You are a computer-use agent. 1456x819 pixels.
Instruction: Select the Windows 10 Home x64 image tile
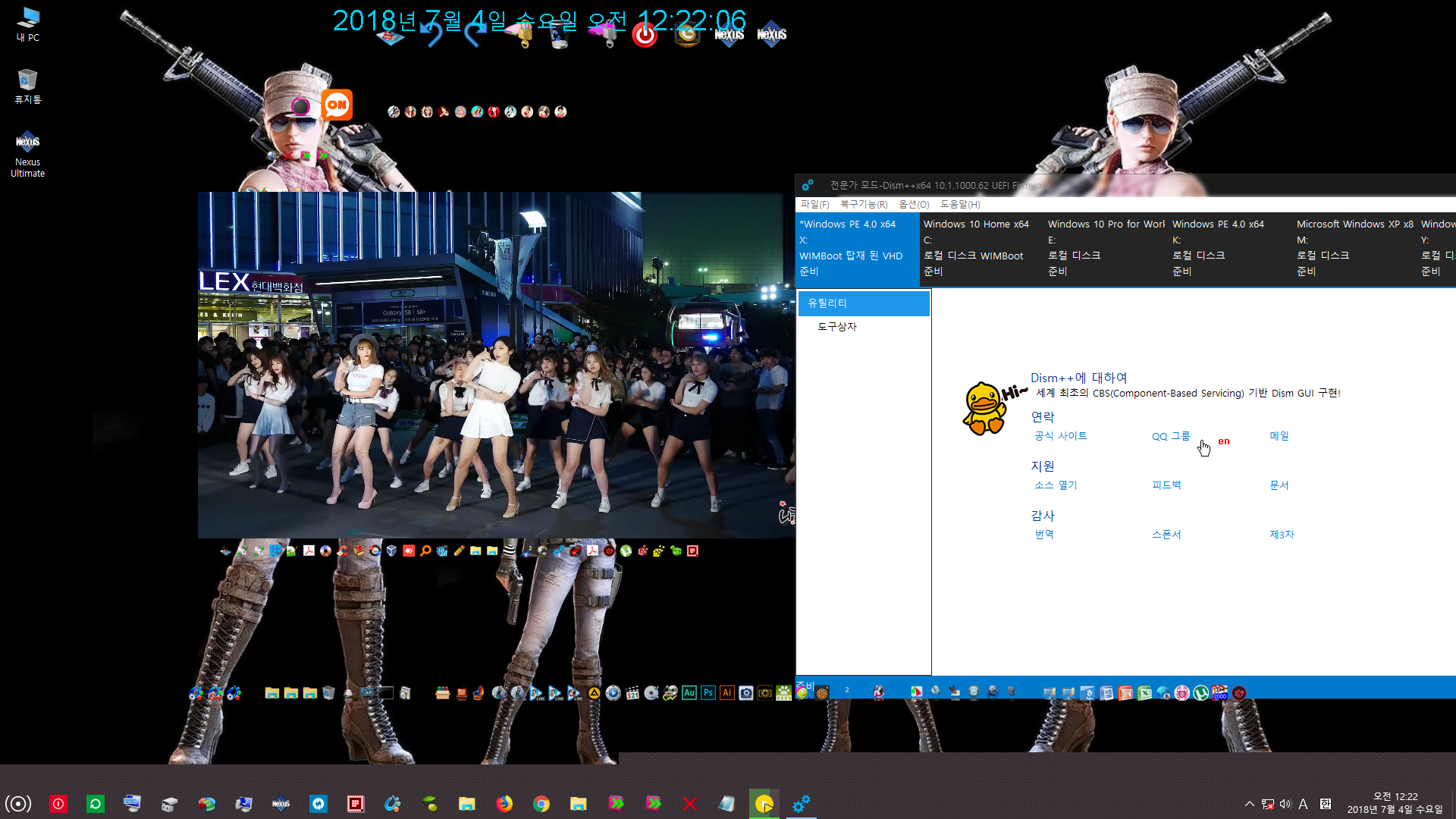[x=982, y=248]
